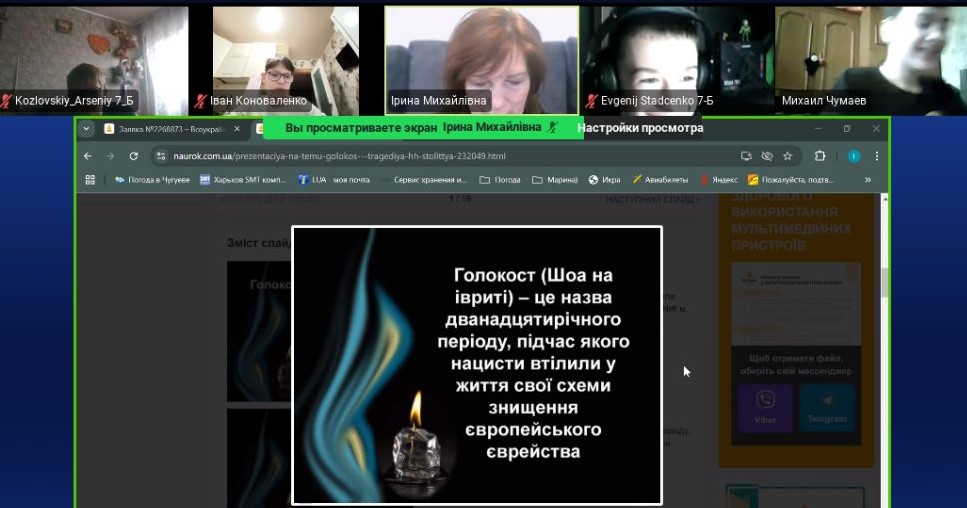This screenshot has height=508, width=967.
Task: Select Іван Коноваленко video tile
Action: [x=286, y=61]
